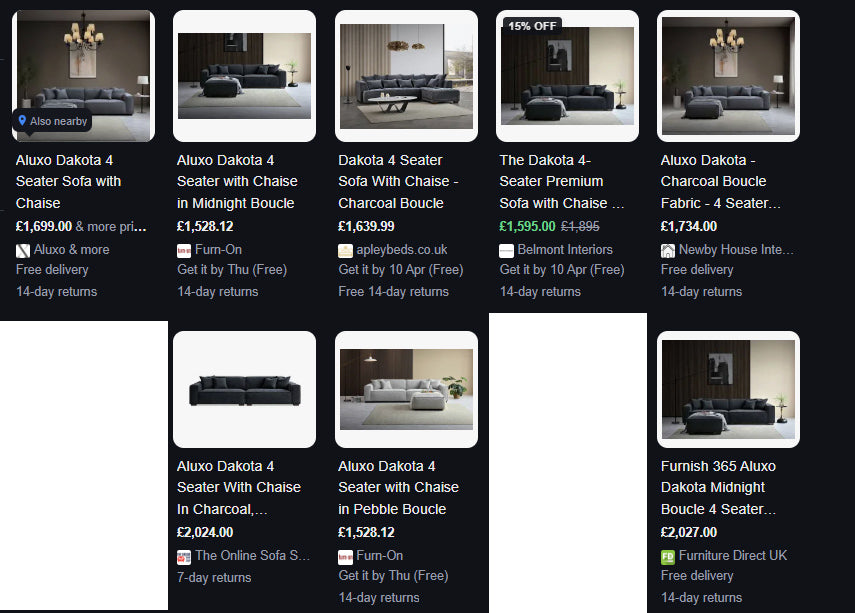Click the Furnish 365 Aluxo Dakota thumbnail
The width and height of the screenshot is (855, 613).
click(728, 389)
